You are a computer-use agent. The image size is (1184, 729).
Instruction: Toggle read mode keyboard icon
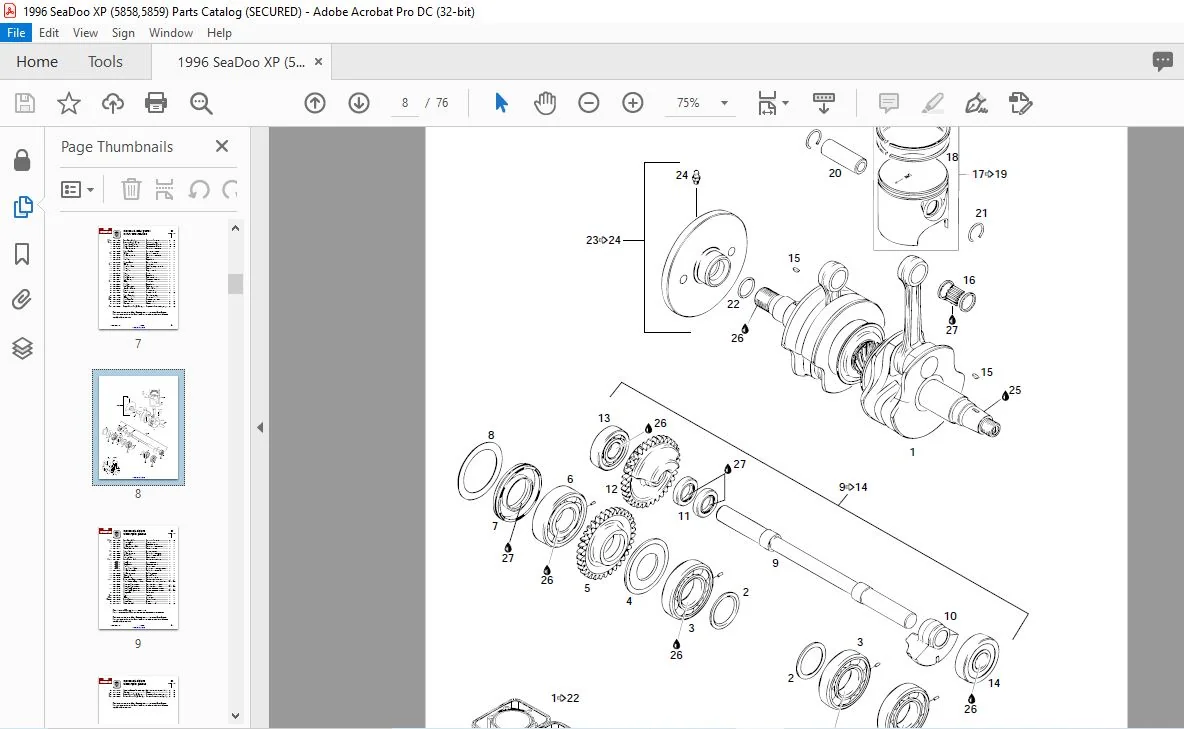pos(823,103)
